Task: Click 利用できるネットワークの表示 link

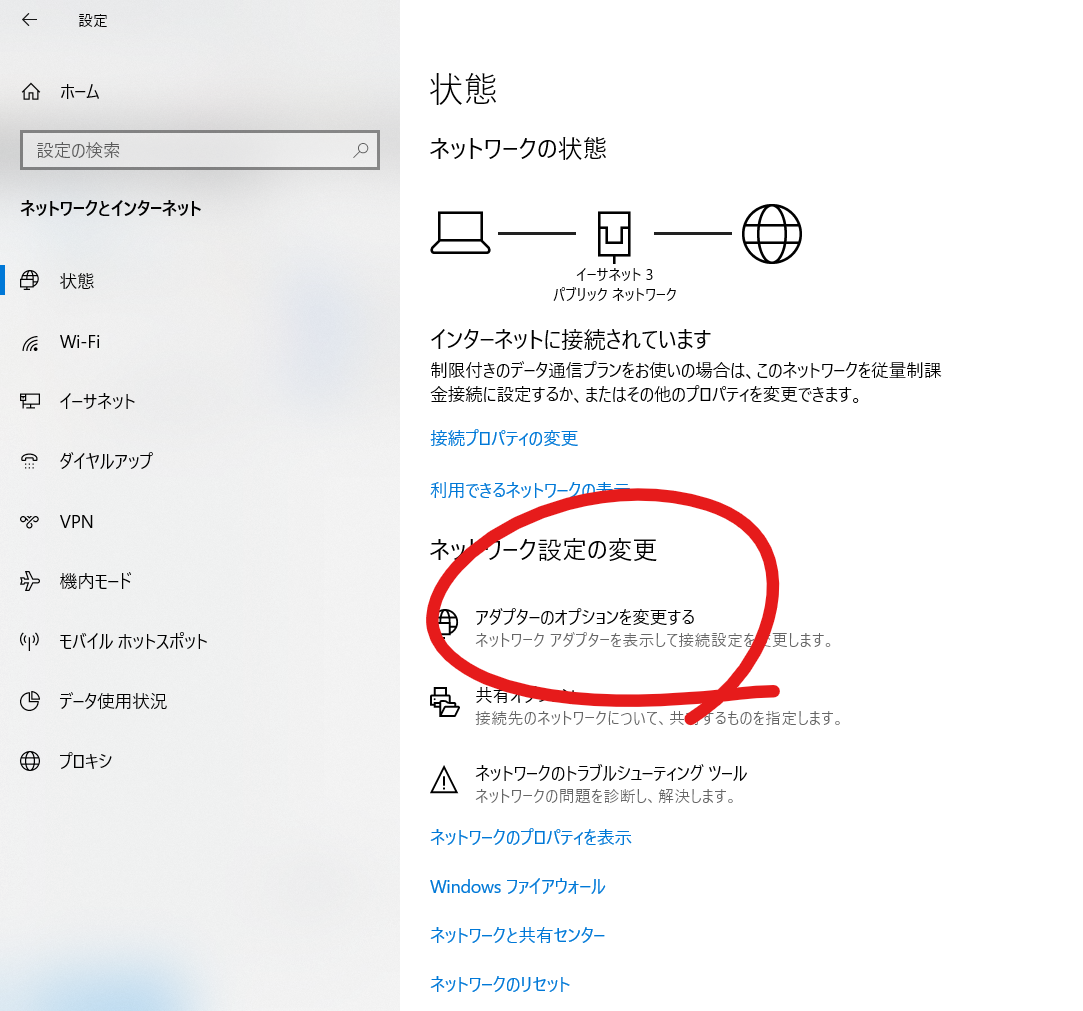Action: pyautogui.click(x=530, y=490)
